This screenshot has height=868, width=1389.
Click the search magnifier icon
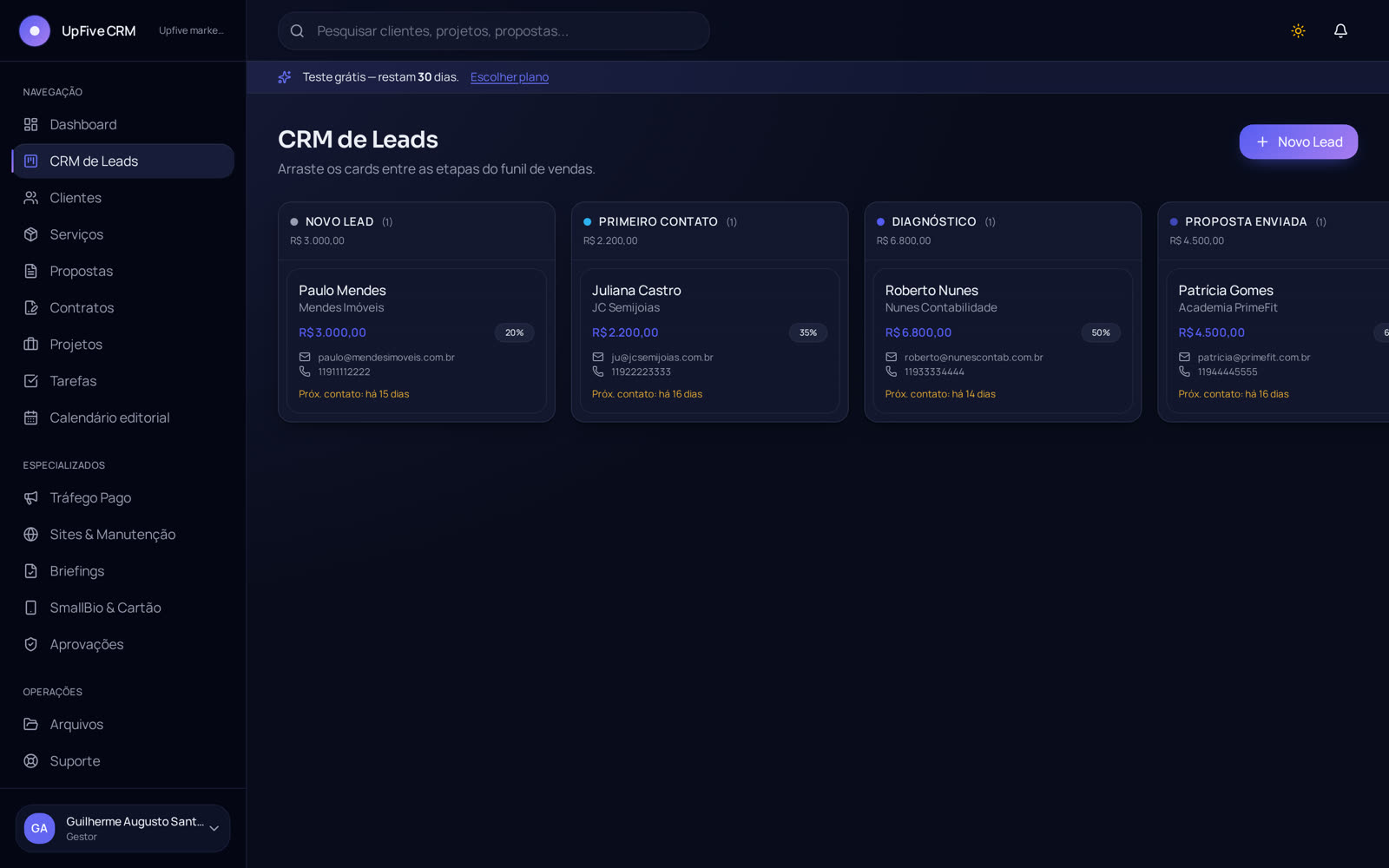297,30
